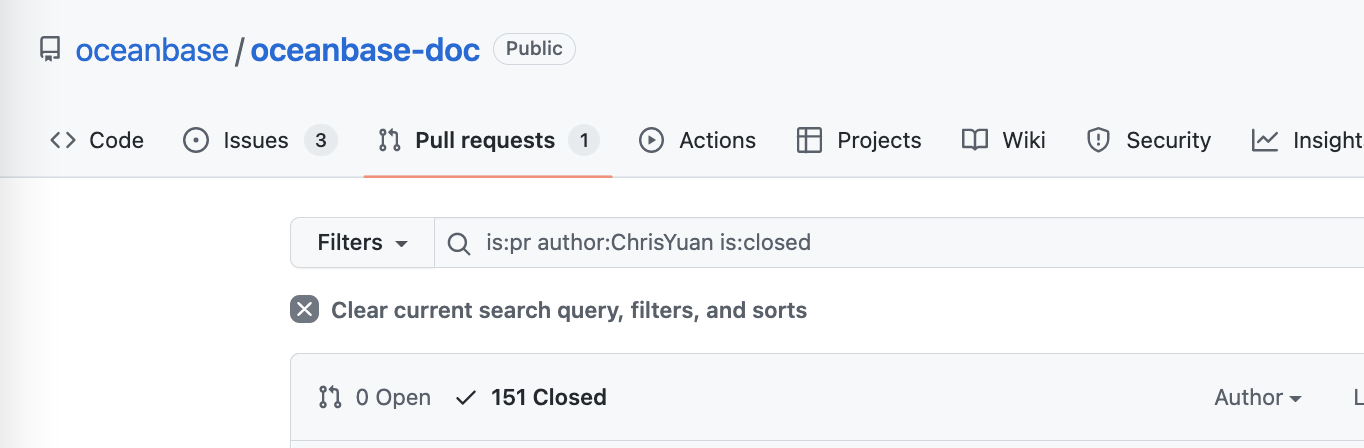Viewport: 1364px width, 448px height.
Task: Click the Projects table icon
Action: [x=809, y=141]
